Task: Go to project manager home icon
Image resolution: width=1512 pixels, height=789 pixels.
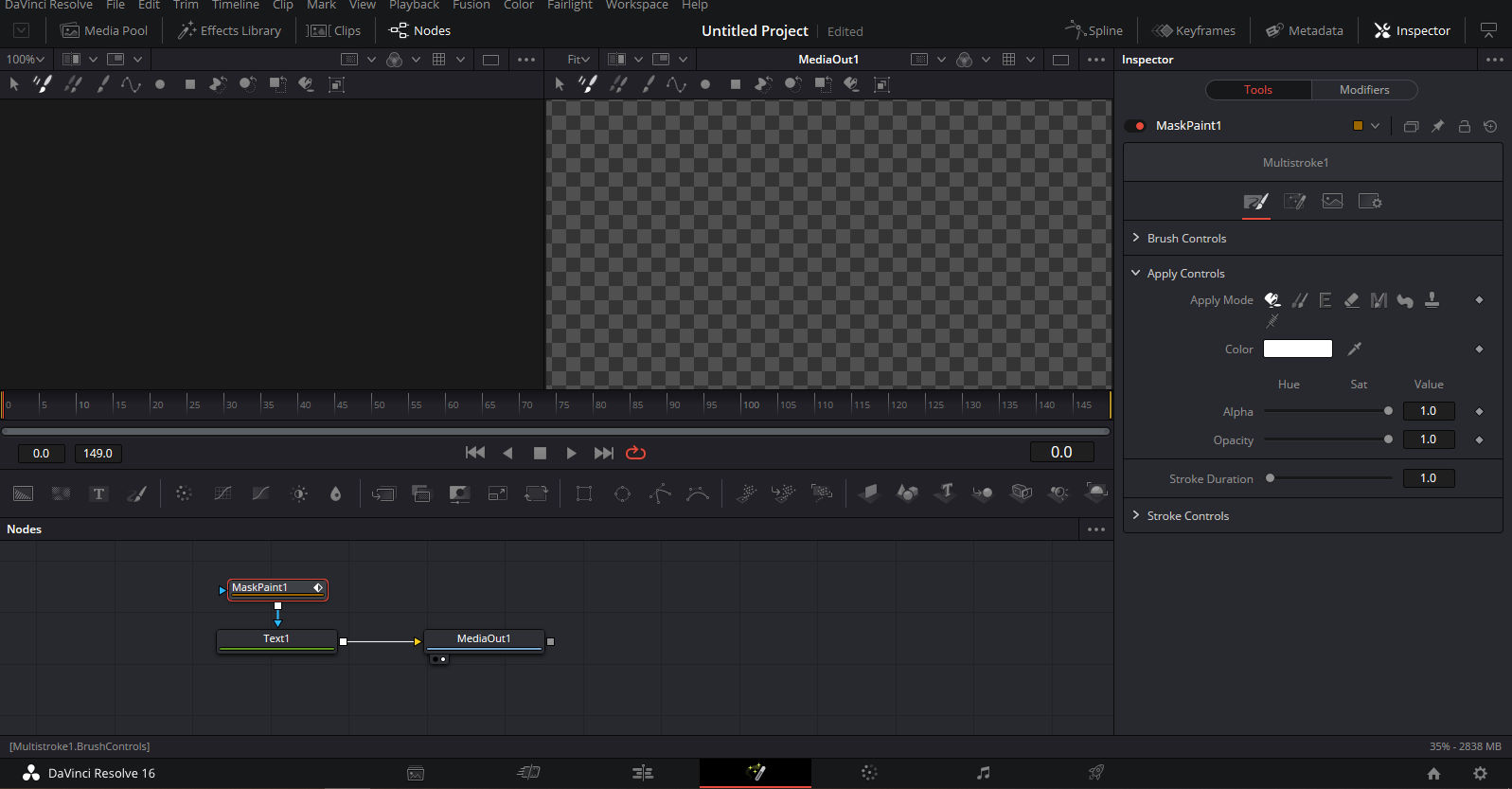Action: pos(1433,774)
